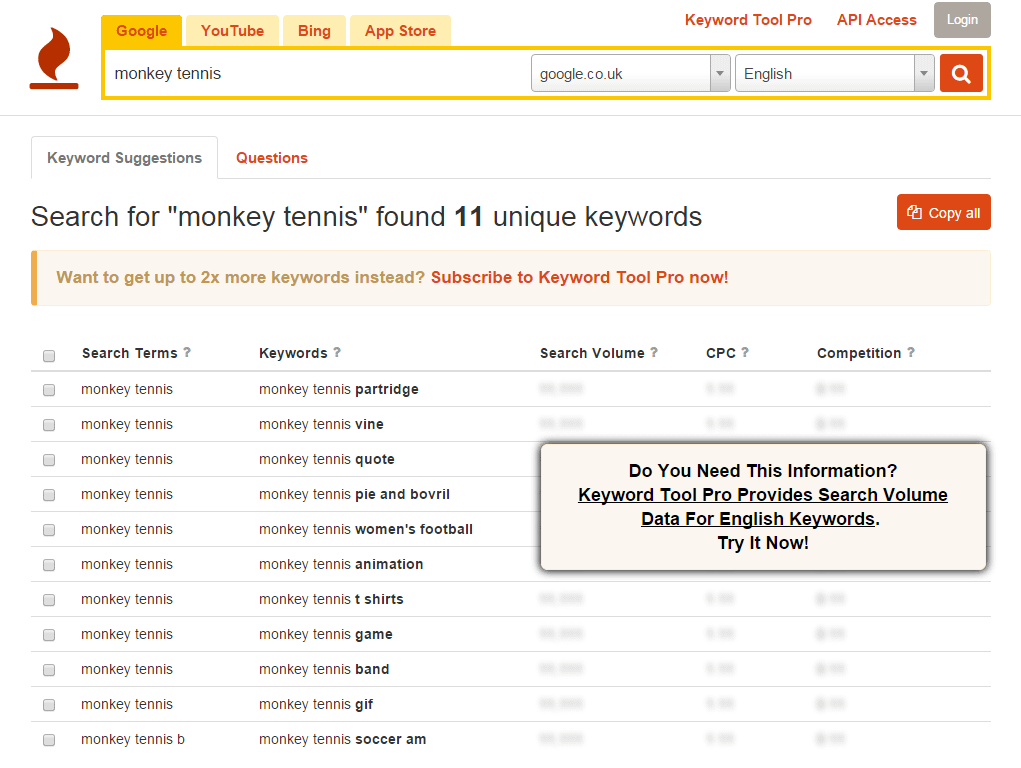The height and width of the screenshot is (768, 1021).
Task: Click help icon next to Competition
Action: point(911,352)
